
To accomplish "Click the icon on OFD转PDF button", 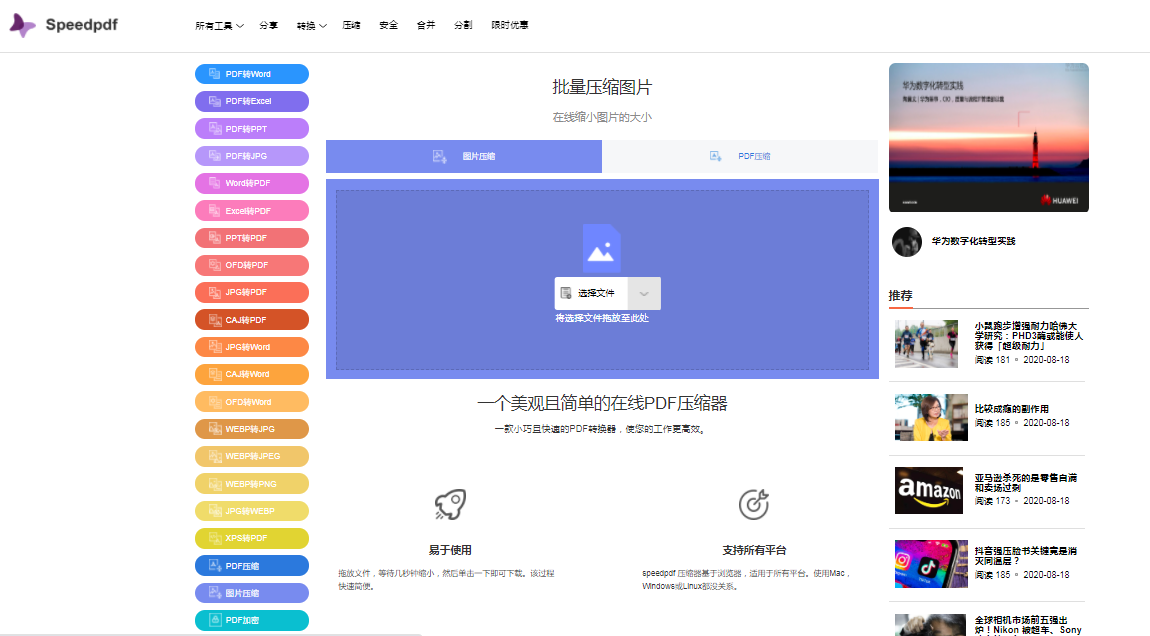I will tap(215, 265).
